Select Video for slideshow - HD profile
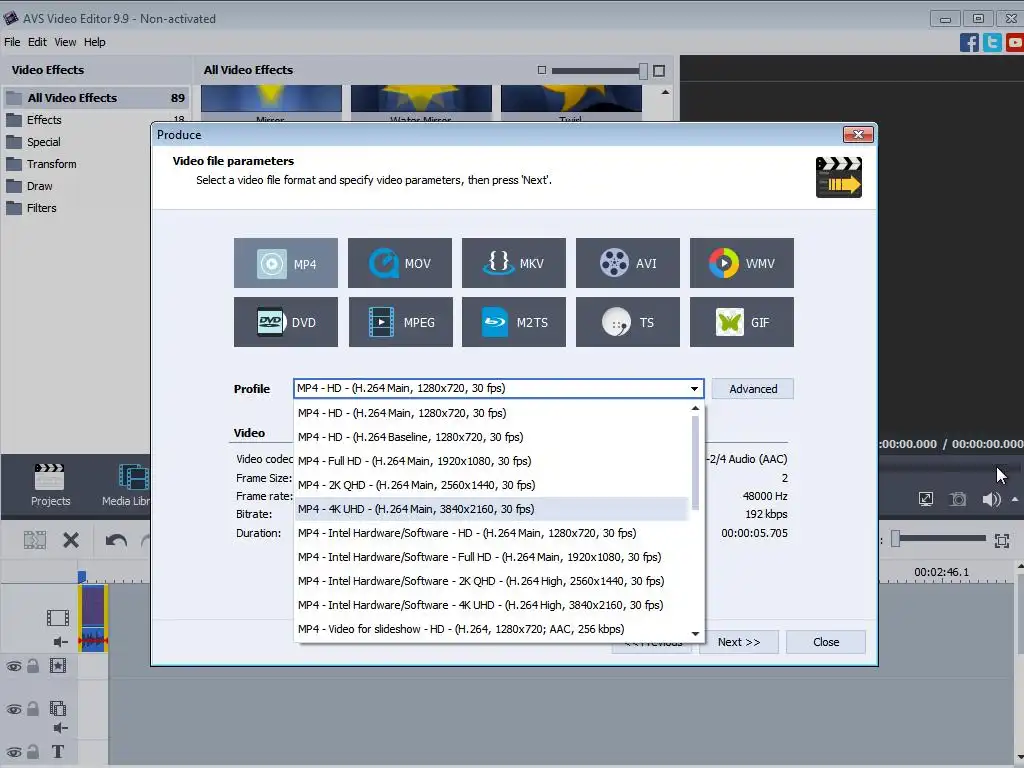The height and width of the screenshot is (768, 1024). point(491,629)
